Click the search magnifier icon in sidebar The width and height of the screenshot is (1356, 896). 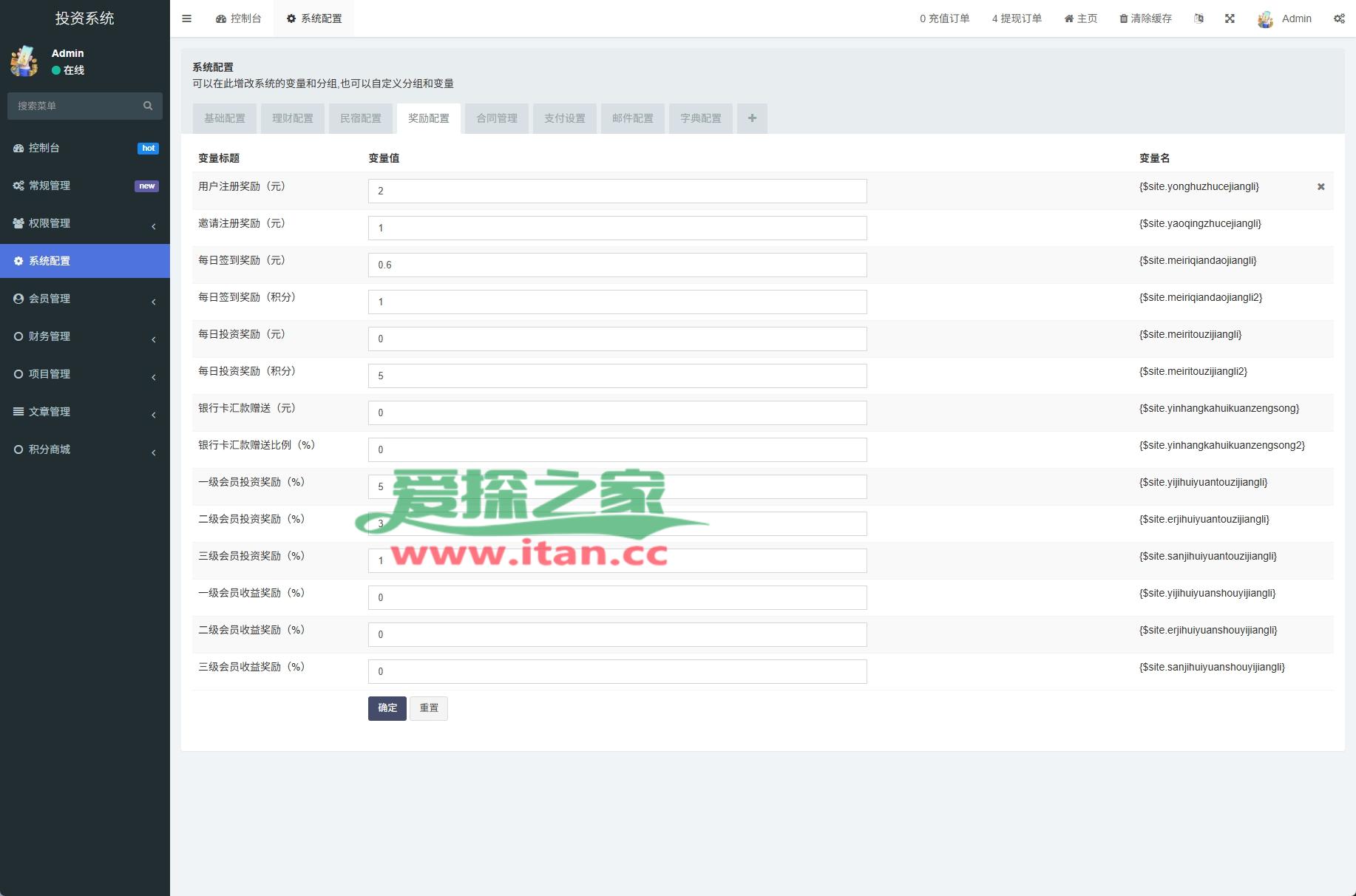coord(148,106)
